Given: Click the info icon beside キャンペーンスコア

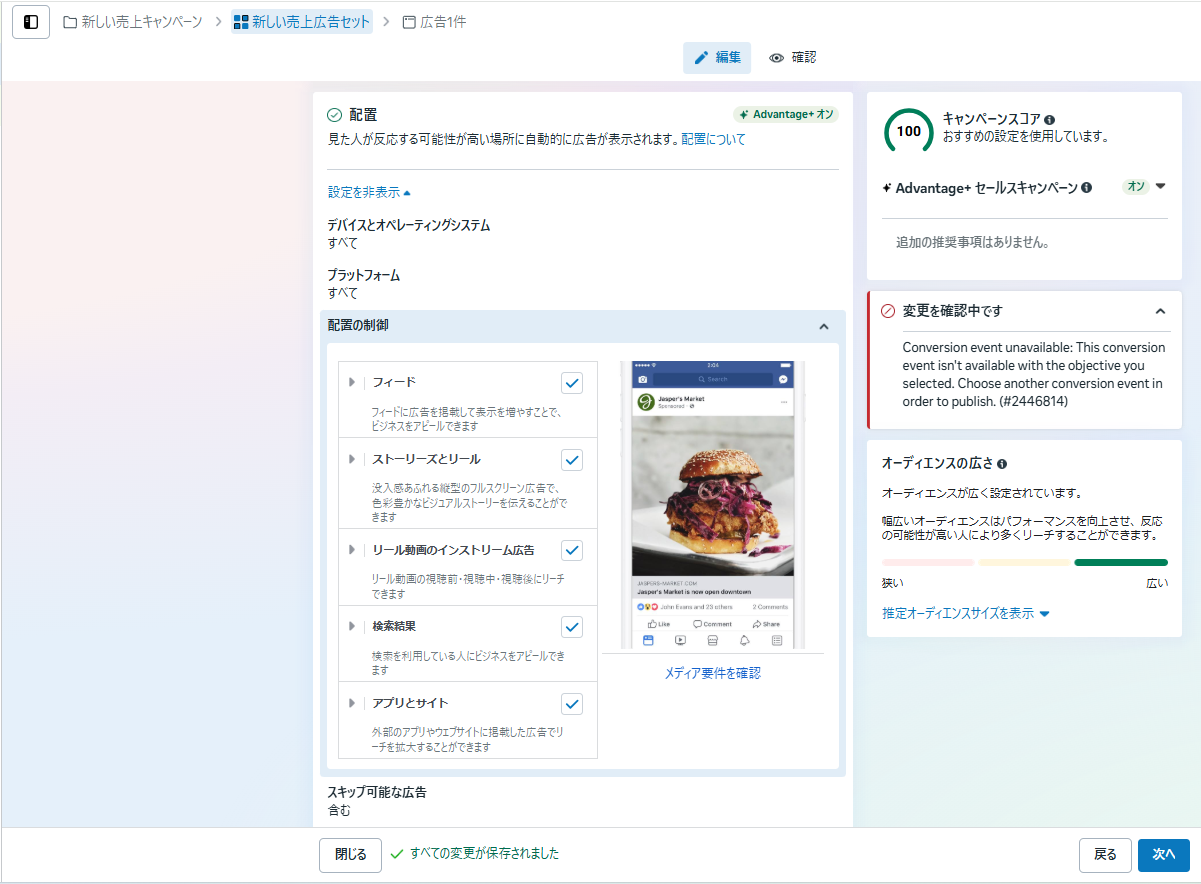Looking at the screenshot, I should tap(1049, 119).
